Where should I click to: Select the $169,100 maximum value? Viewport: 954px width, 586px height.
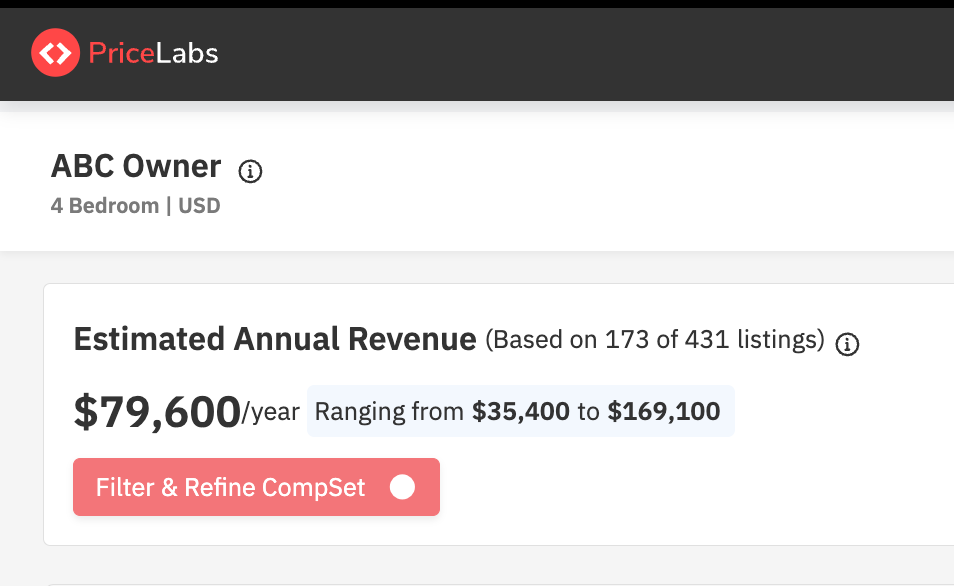(663, 411)
